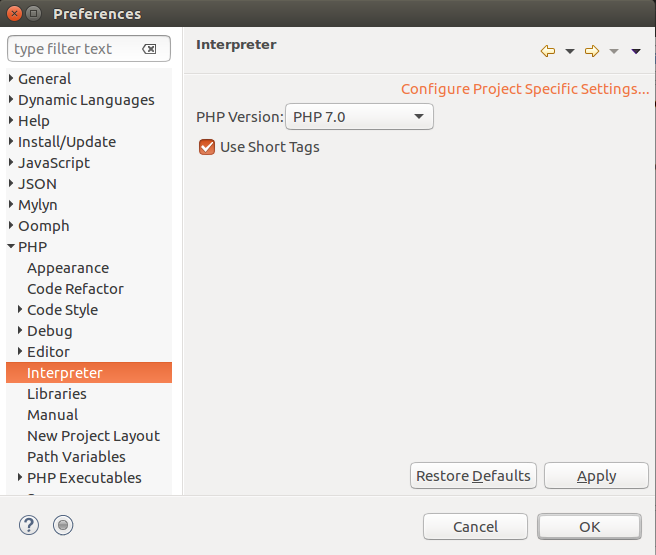Select the Code Style label

62,310
